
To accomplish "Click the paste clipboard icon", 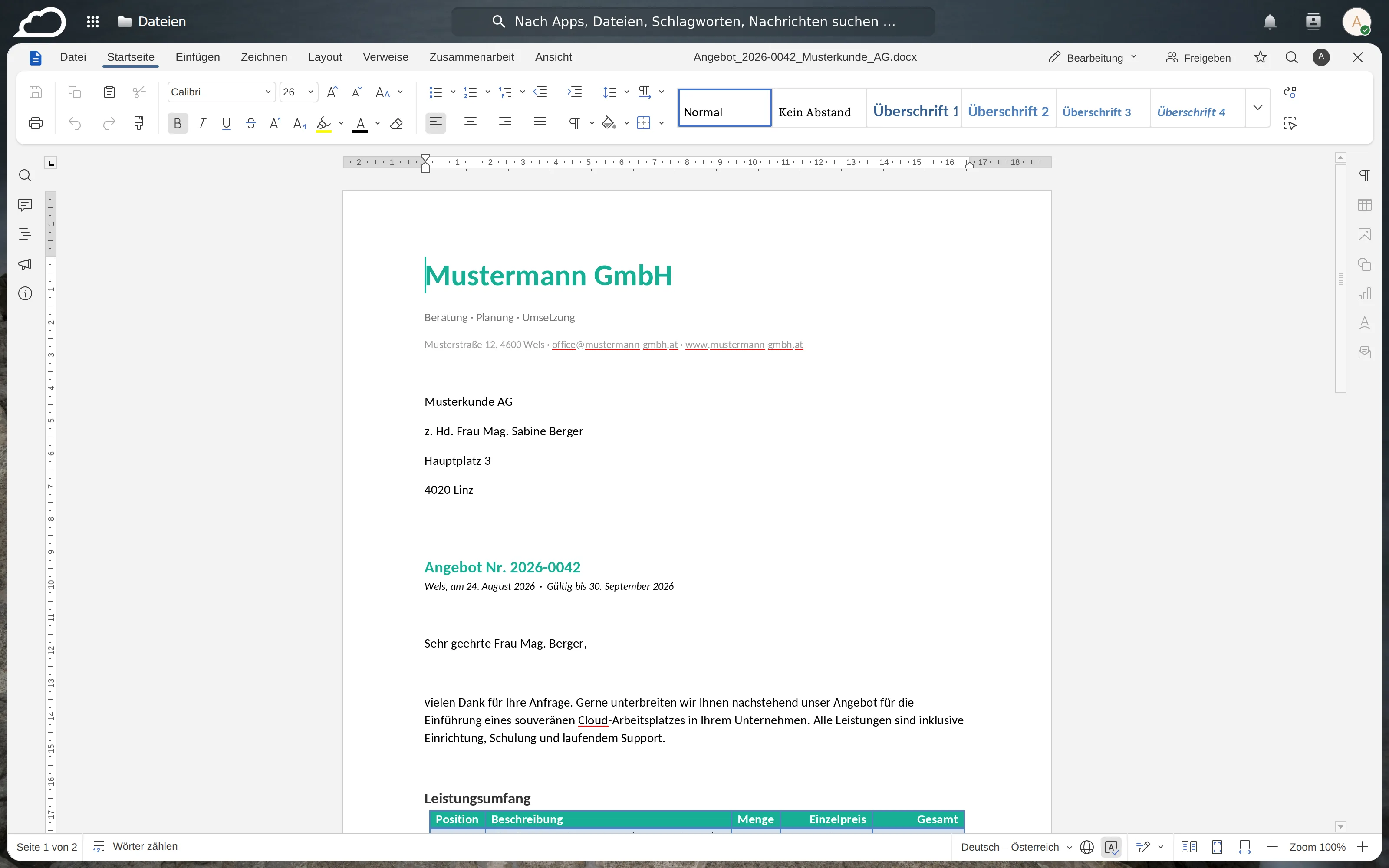I will 109,92.
